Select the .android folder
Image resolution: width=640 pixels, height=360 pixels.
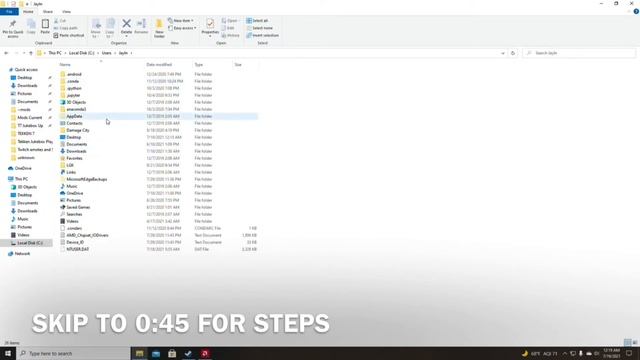(74, 74)
